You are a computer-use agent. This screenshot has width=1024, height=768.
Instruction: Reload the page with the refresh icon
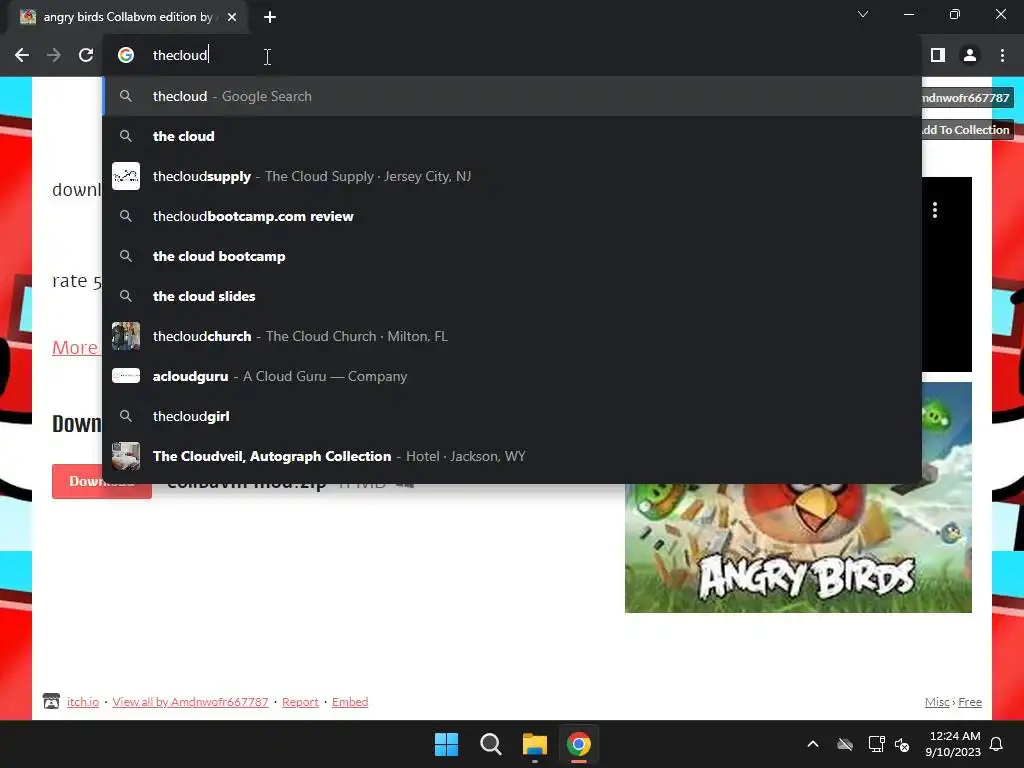pos(86,56)
